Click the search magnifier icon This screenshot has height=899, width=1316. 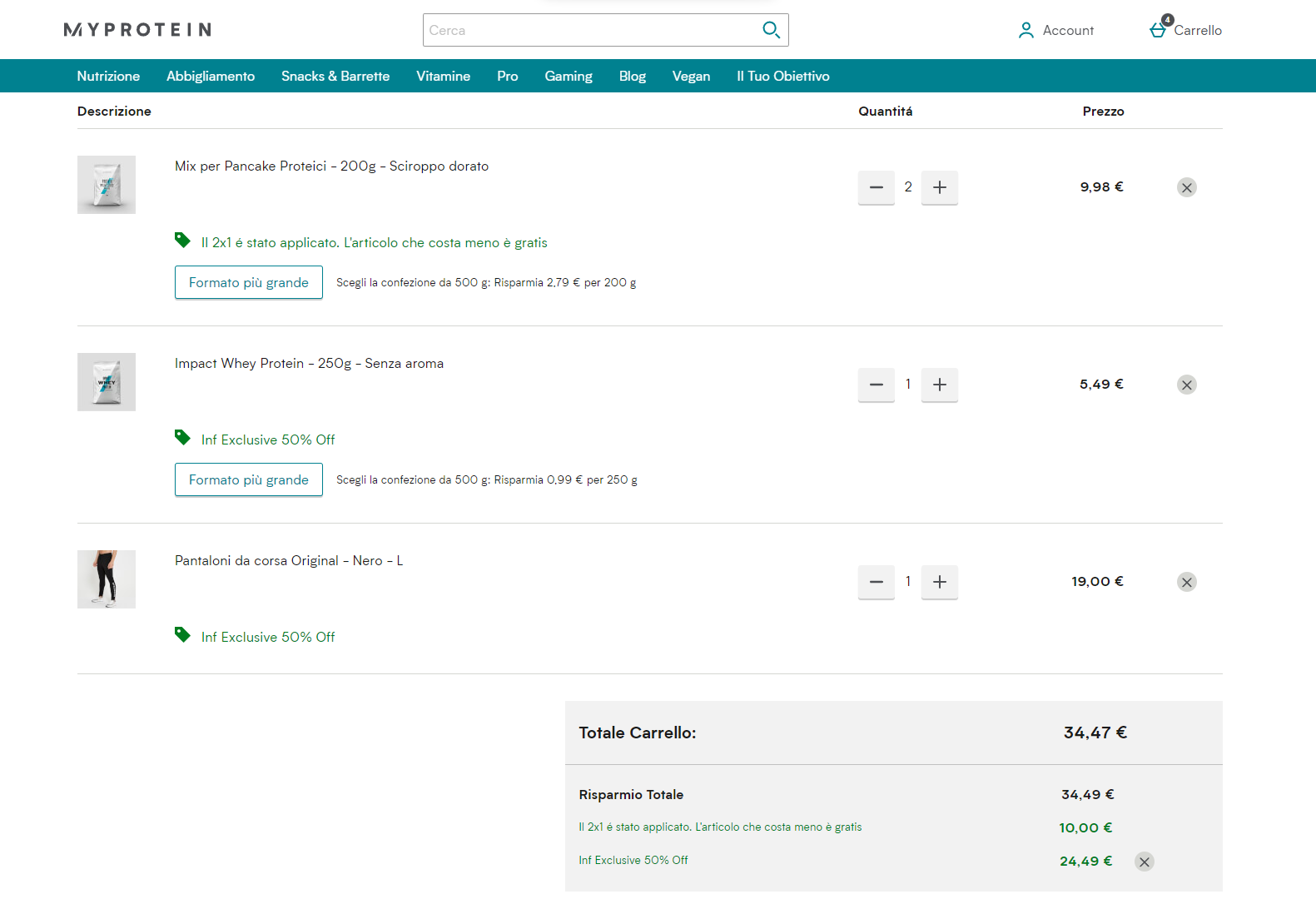(771, 30)
